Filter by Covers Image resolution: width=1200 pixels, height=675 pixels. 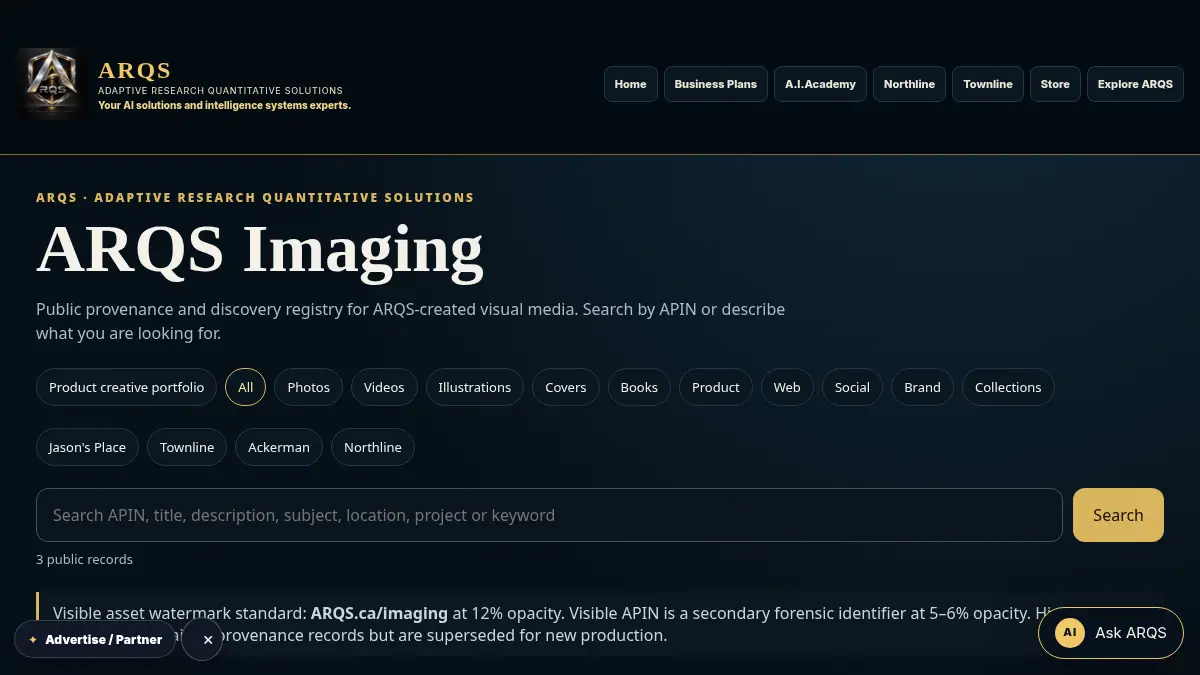pyautogui.click(x=566, y=387)
